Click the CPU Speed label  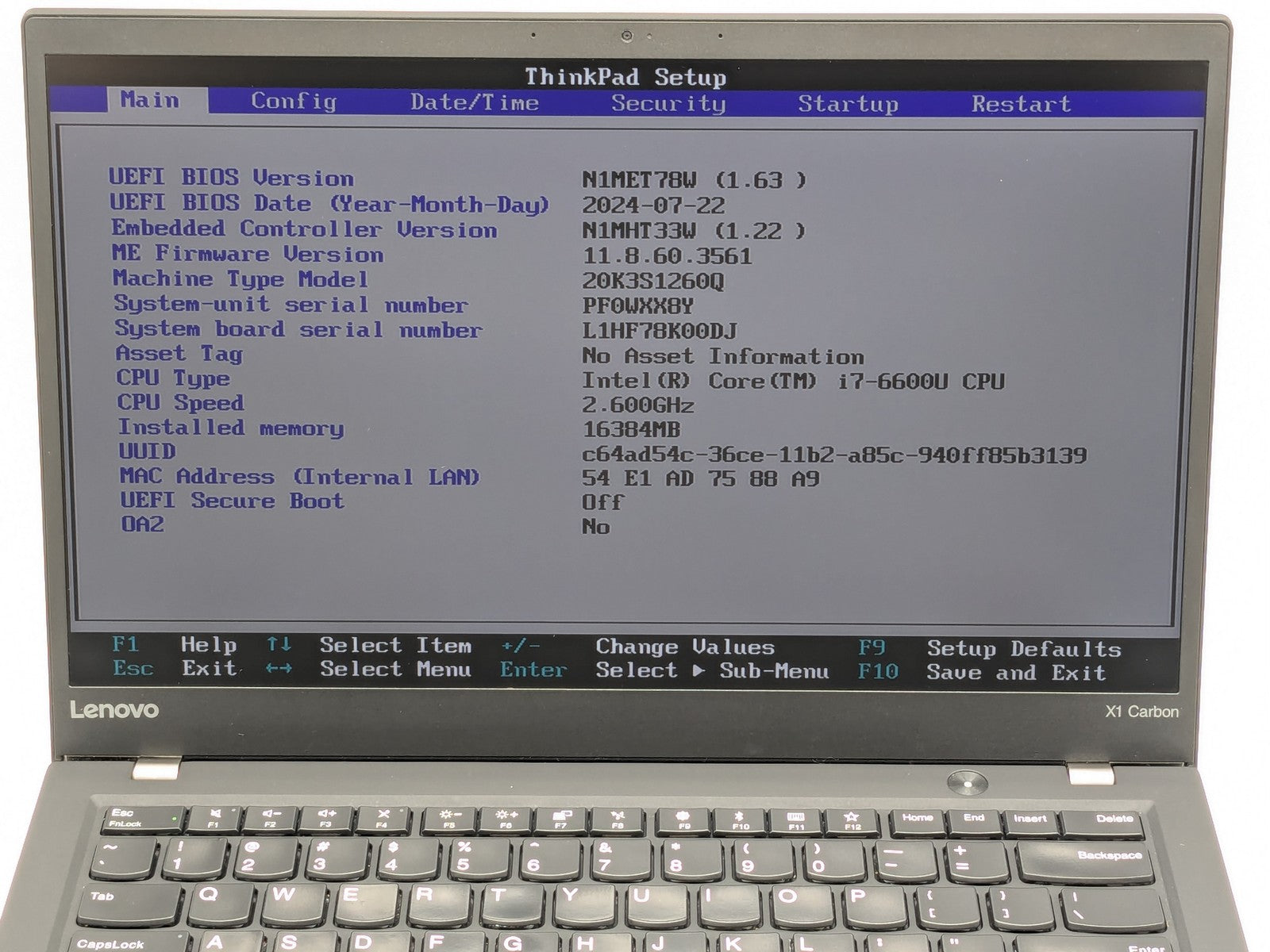pyautogui.click(x=180, y=403)
